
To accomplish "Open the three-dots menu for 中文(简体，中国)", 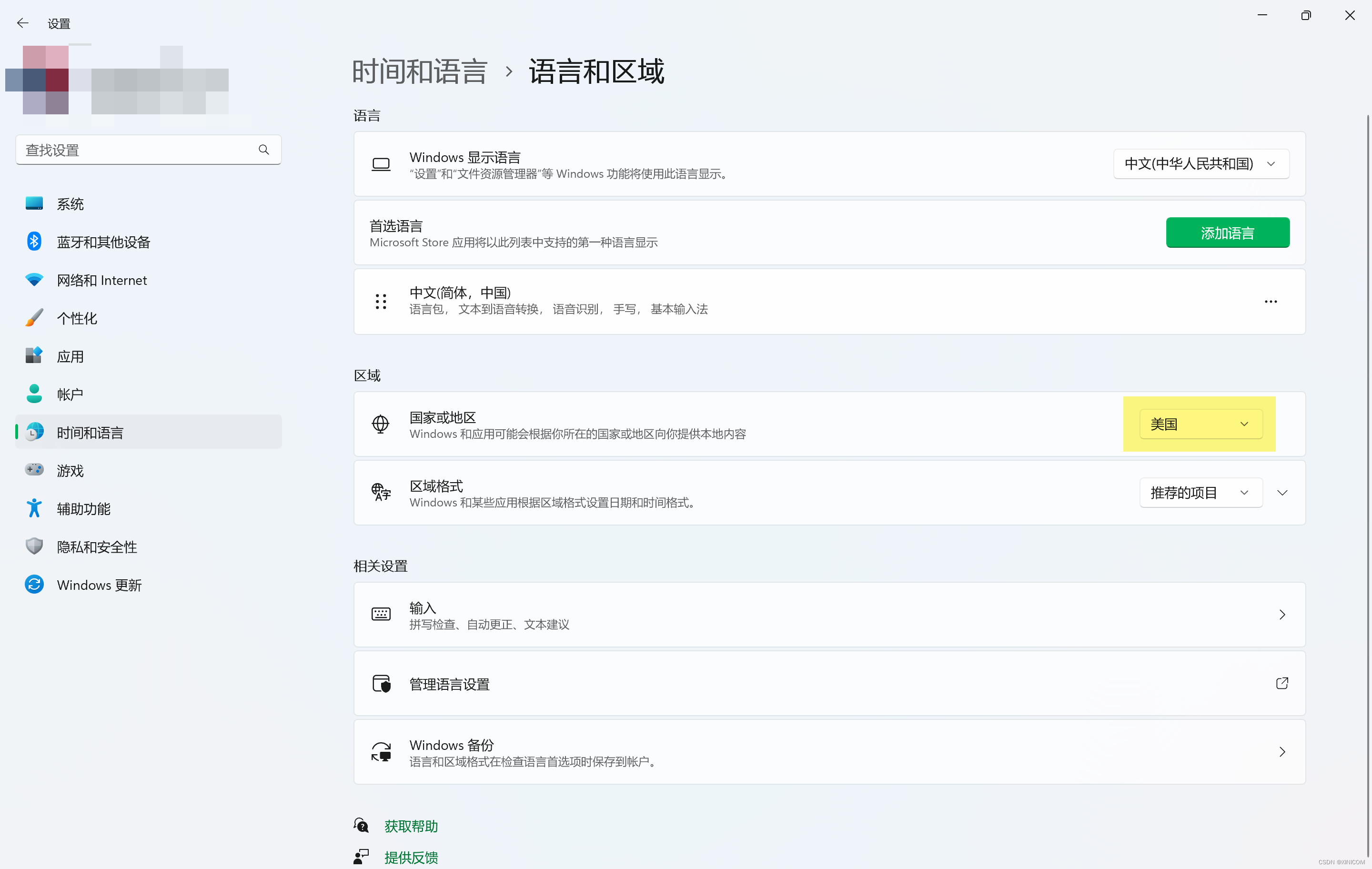I will point(1270,301).
